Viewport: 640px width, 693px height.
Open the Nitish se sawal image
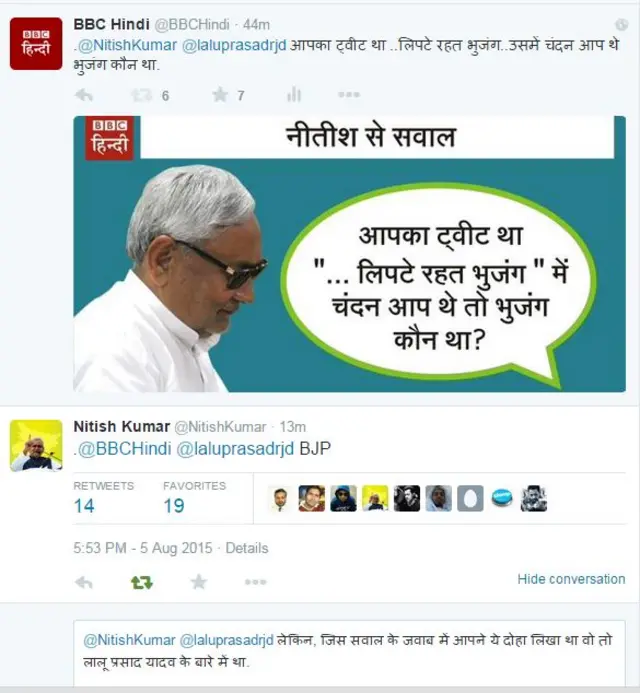click(x=349, y=254)
